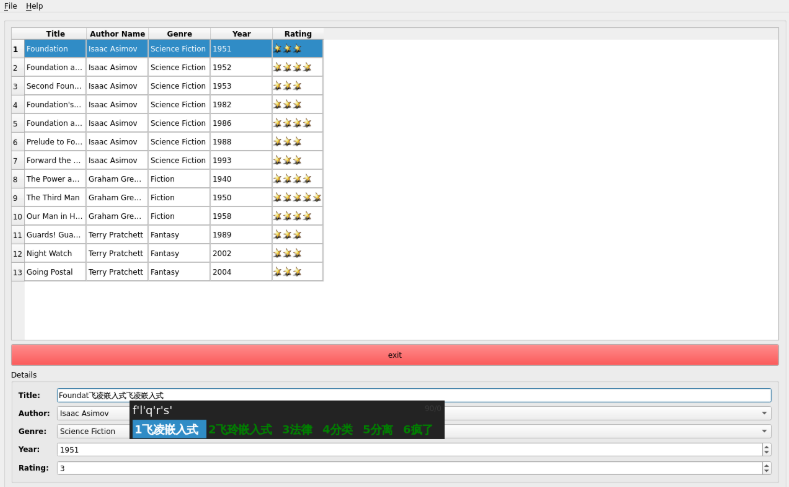Click the year cell 1993

point(241,160)
